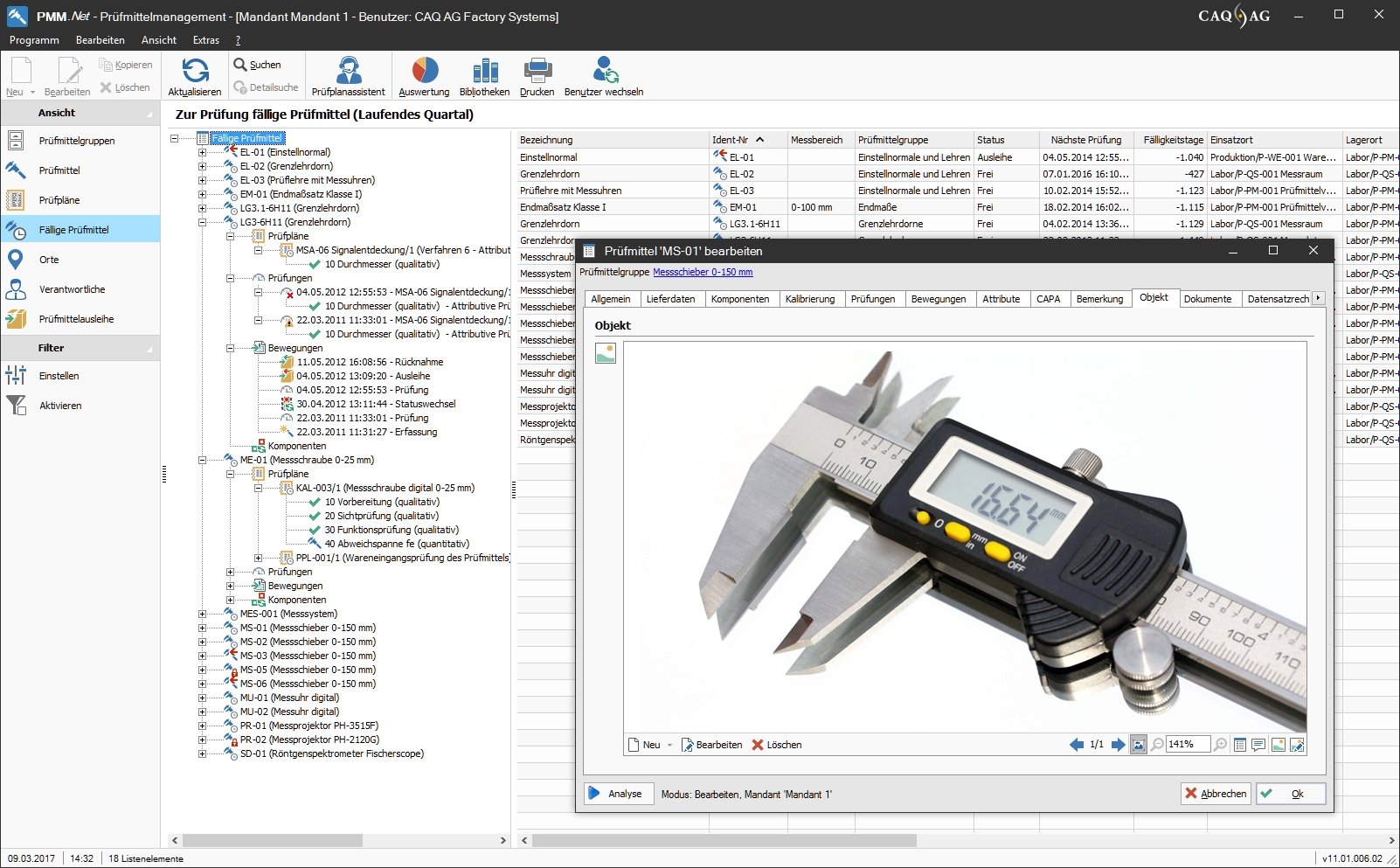Click the tree panel horizontal scrollbar
The image size is (1400, 868).
[x=271, y=840]
